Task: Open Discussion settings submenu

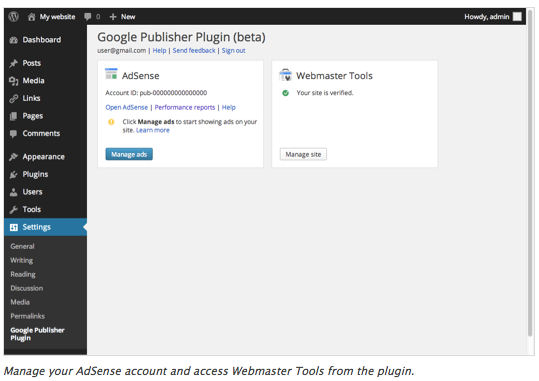Action: 27,288
